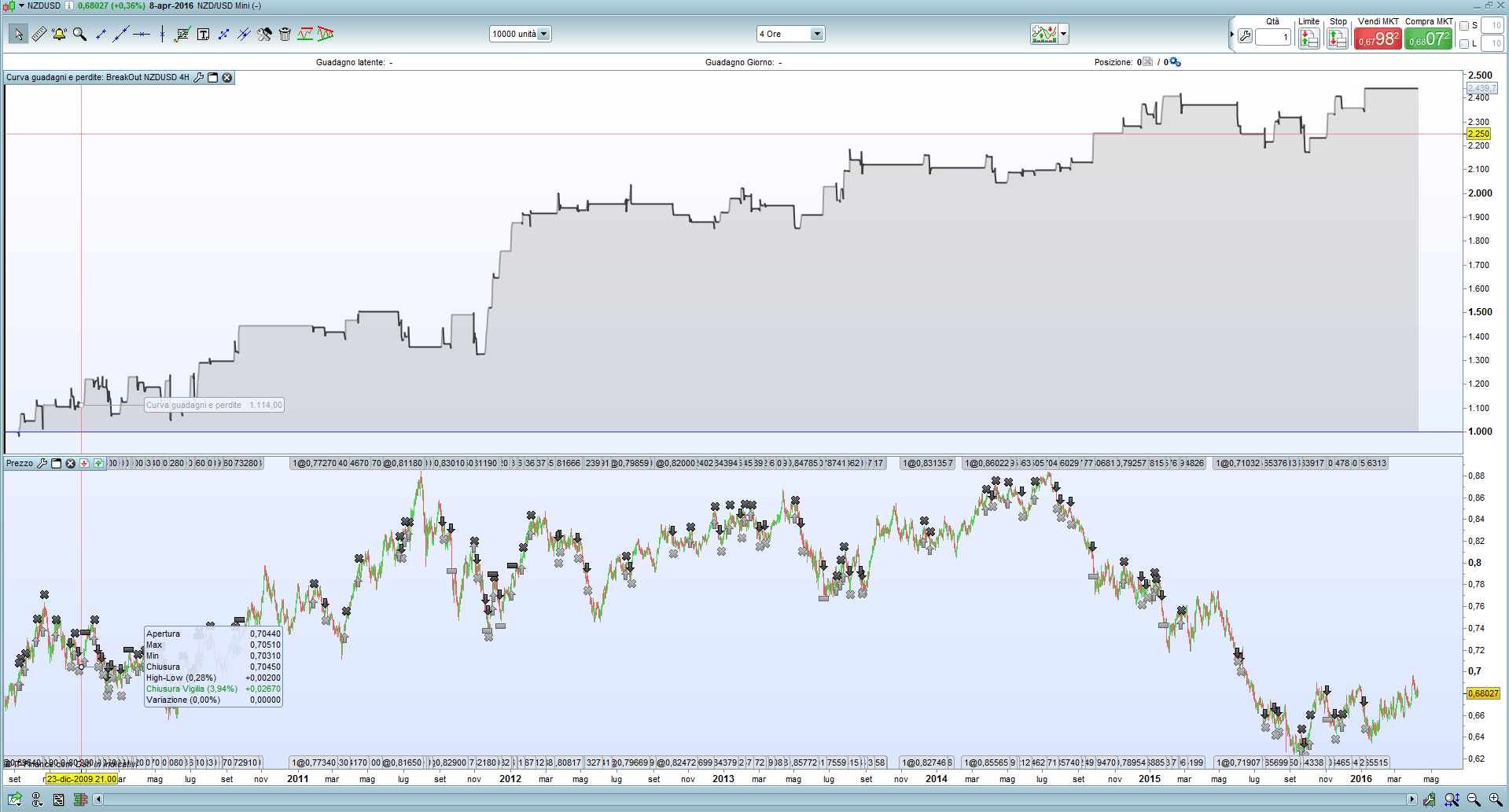1509x812 pixels.
Task: Click the second bottom-left footprint icon
Action: tap(37, 799)
